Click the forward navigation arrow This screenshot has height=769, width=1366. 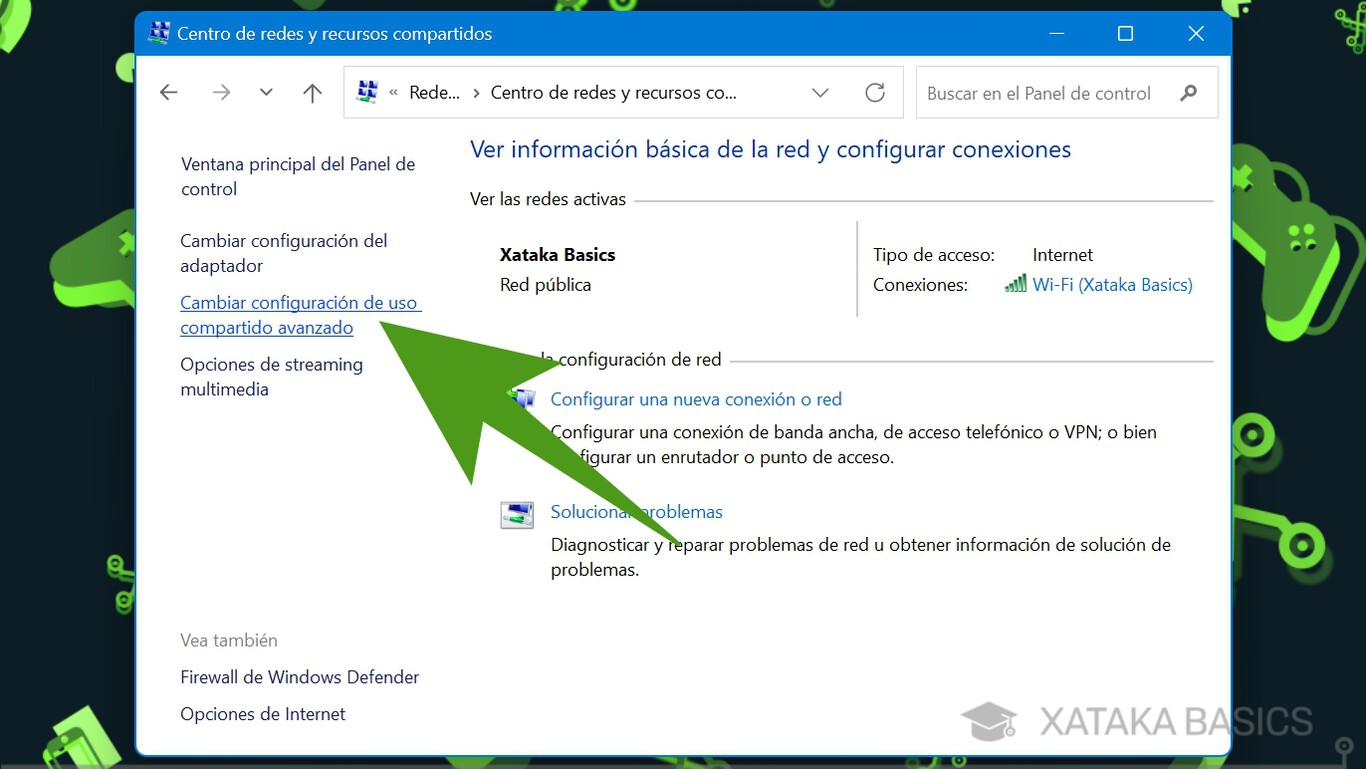[x=220, y=92]
